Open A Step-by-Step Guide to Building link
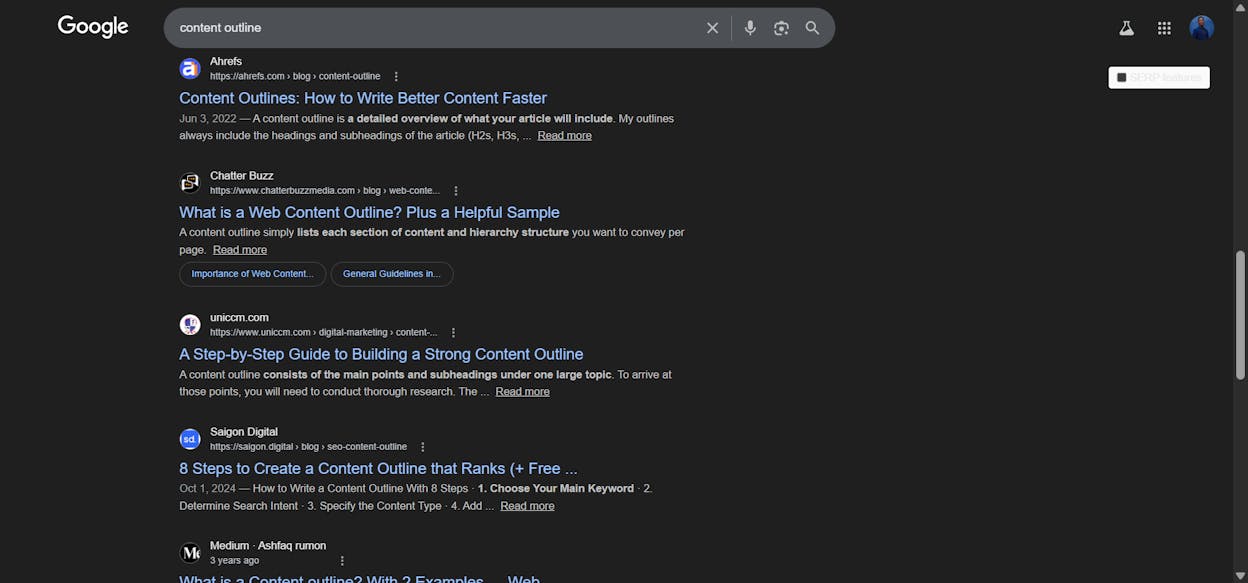1248x583 pixels. 381,354
